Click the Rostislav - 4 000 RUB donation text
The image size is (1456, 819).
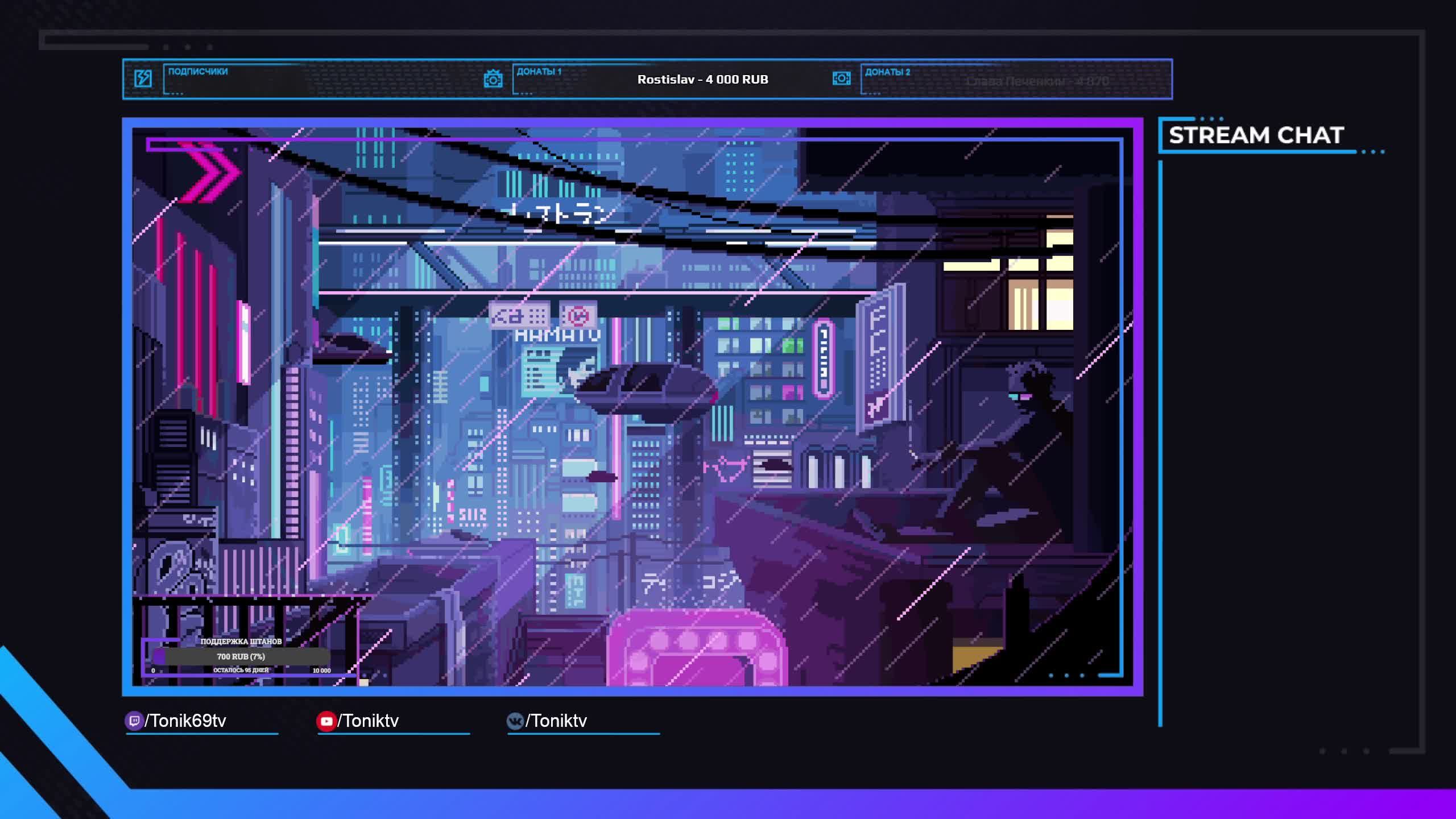click(x=702, y=80)
